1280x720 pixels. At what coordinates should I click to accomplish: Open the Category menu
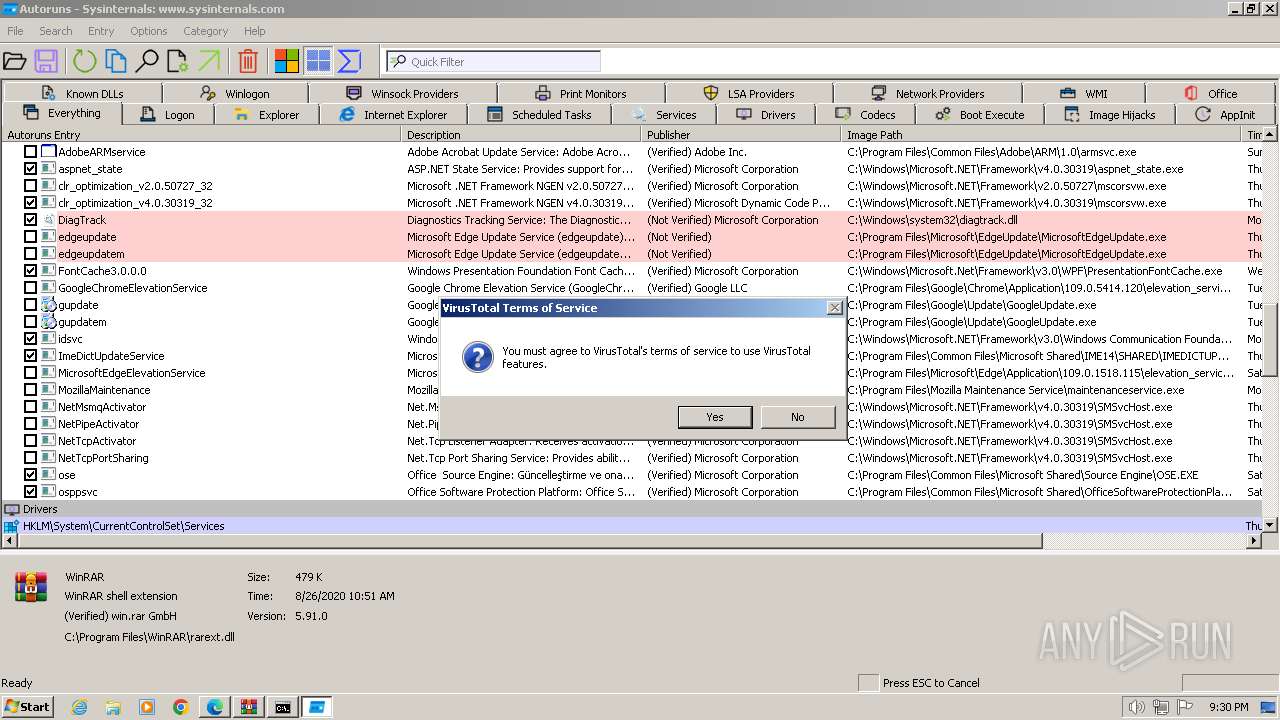tap(205, 31)
